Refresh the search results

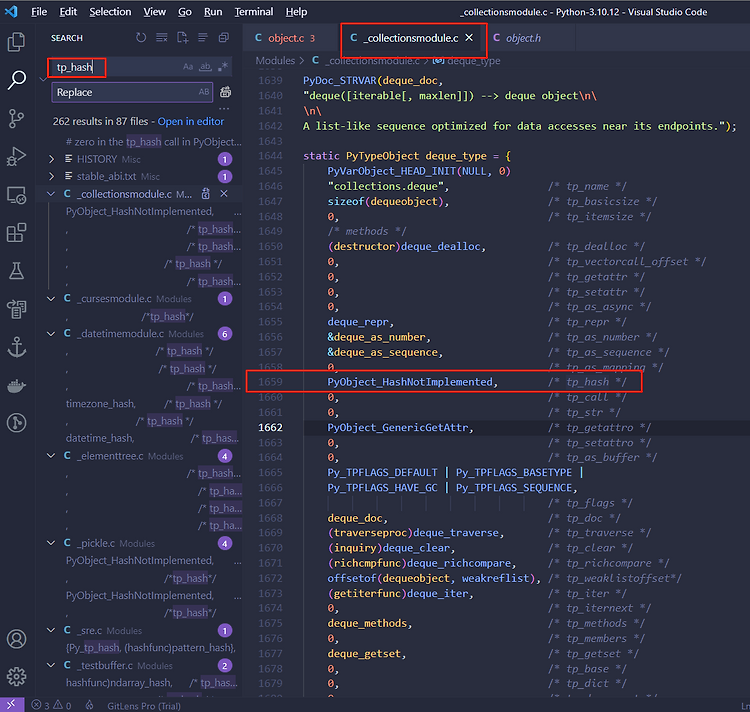coord(141,37)
